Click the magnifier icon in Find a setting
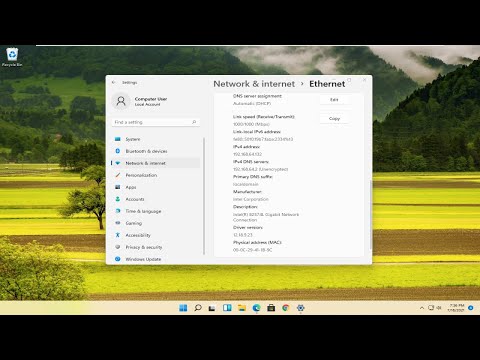Image resolution: width=480 pixels, height=360 pixels. click(194, 122)
